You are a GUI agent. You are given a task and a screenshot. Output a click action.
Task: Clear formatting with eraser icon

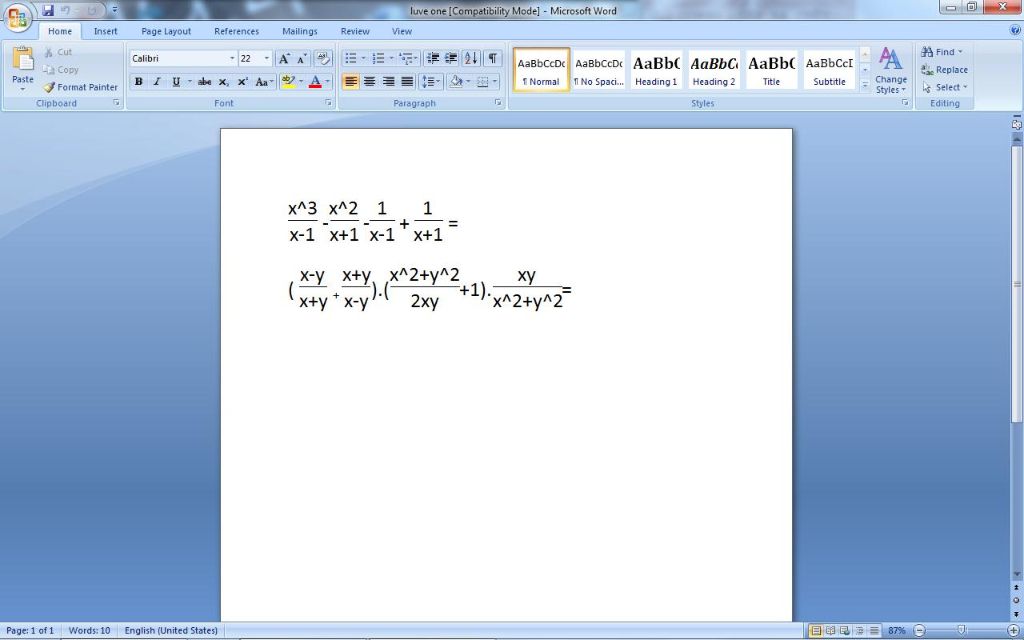click(323, 59)
